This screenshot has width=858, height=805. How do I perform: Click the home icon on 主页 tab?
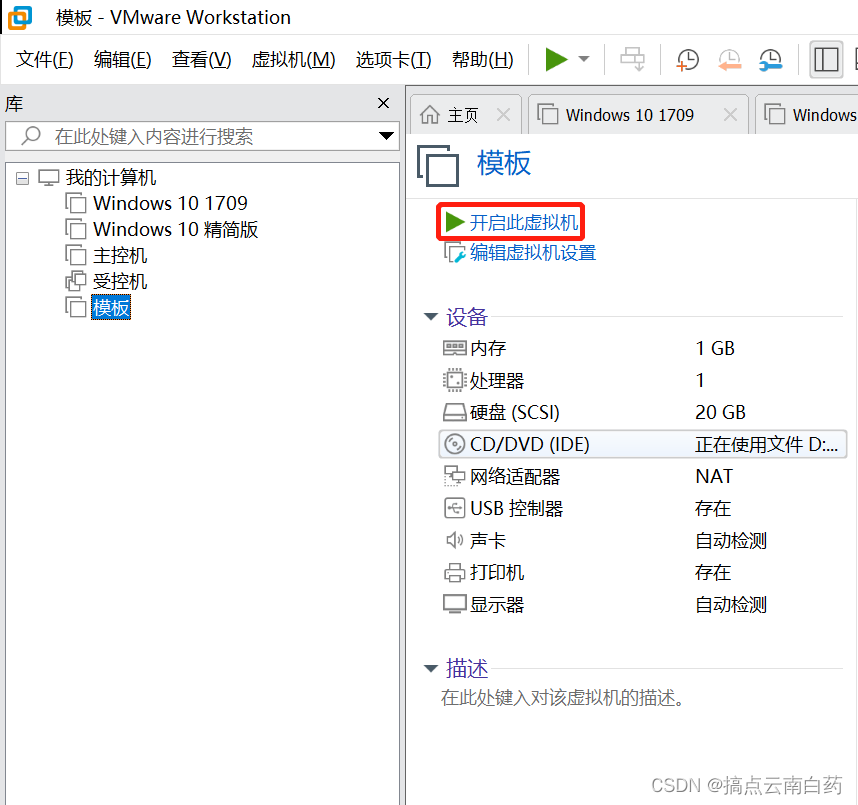tap(430, 115)
